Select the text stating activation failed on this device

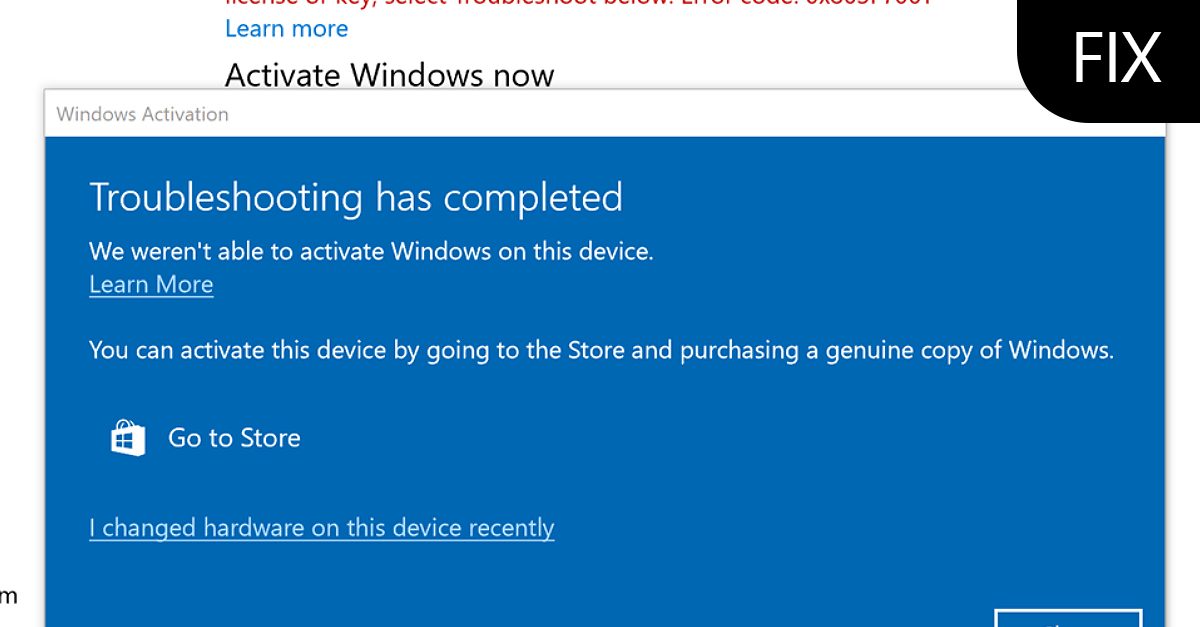pos(370,251)
